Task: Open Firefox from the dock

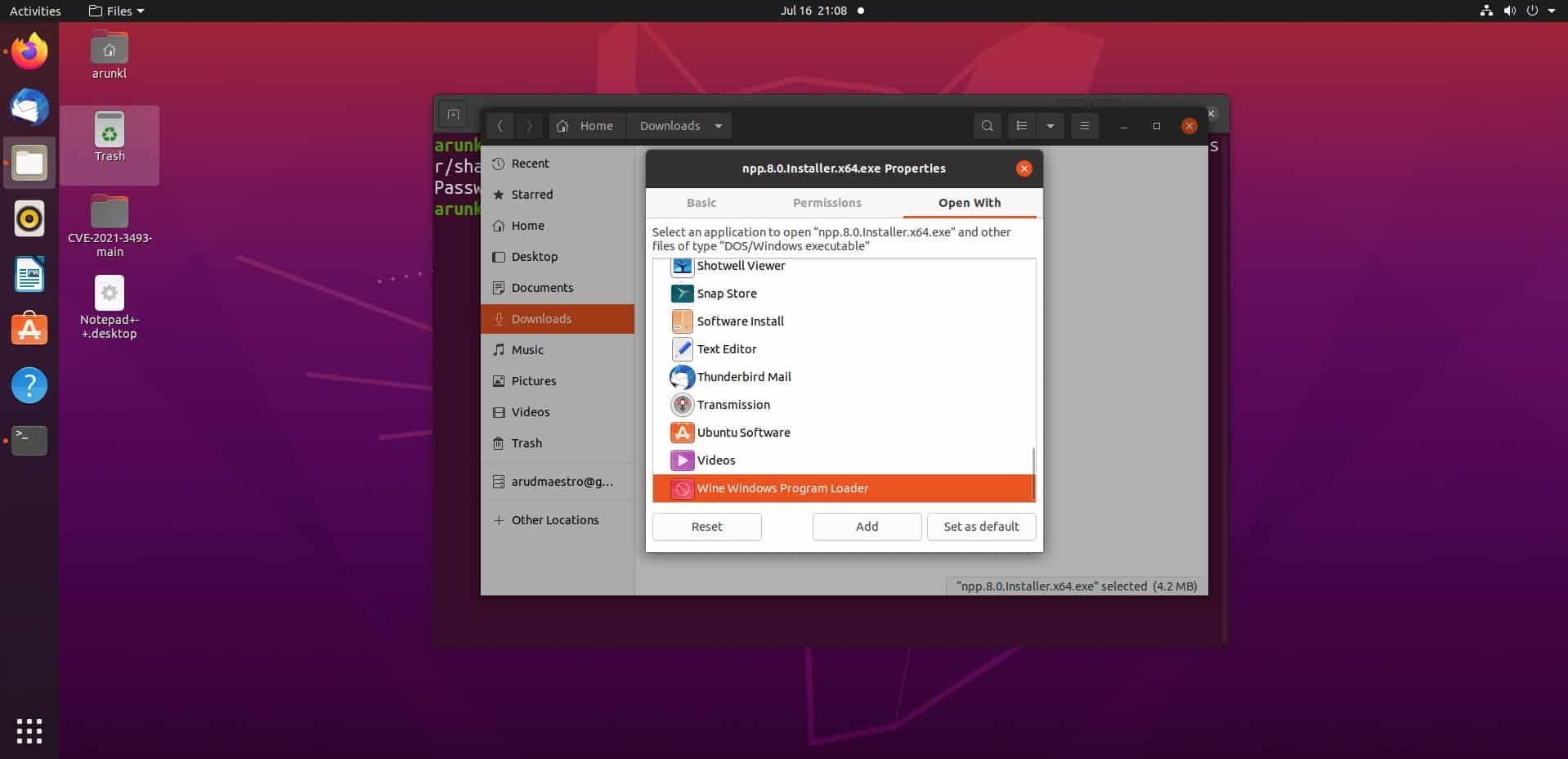Action: (x=29, y=52)
